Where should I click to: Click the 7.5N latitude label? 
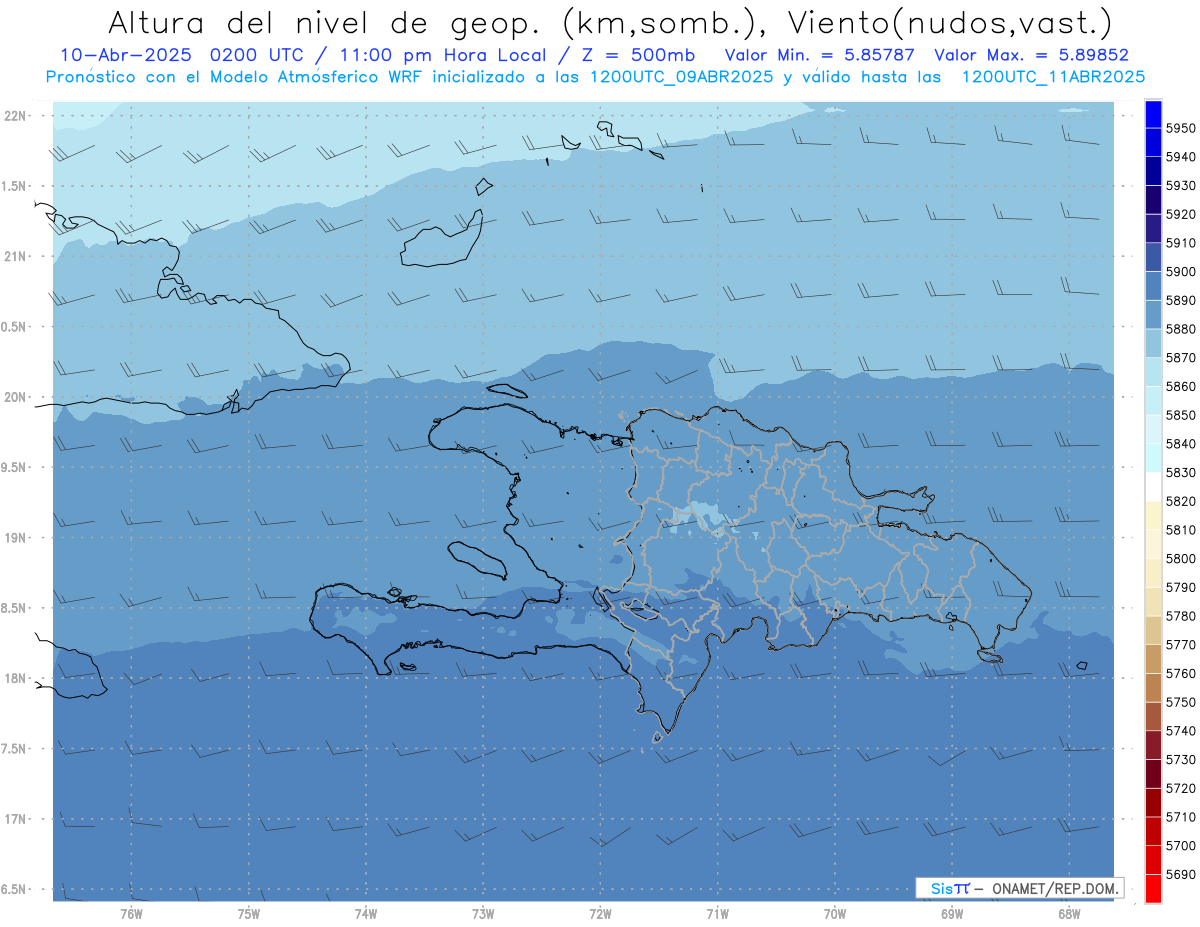pyautogui.click(x=15, y=749)
